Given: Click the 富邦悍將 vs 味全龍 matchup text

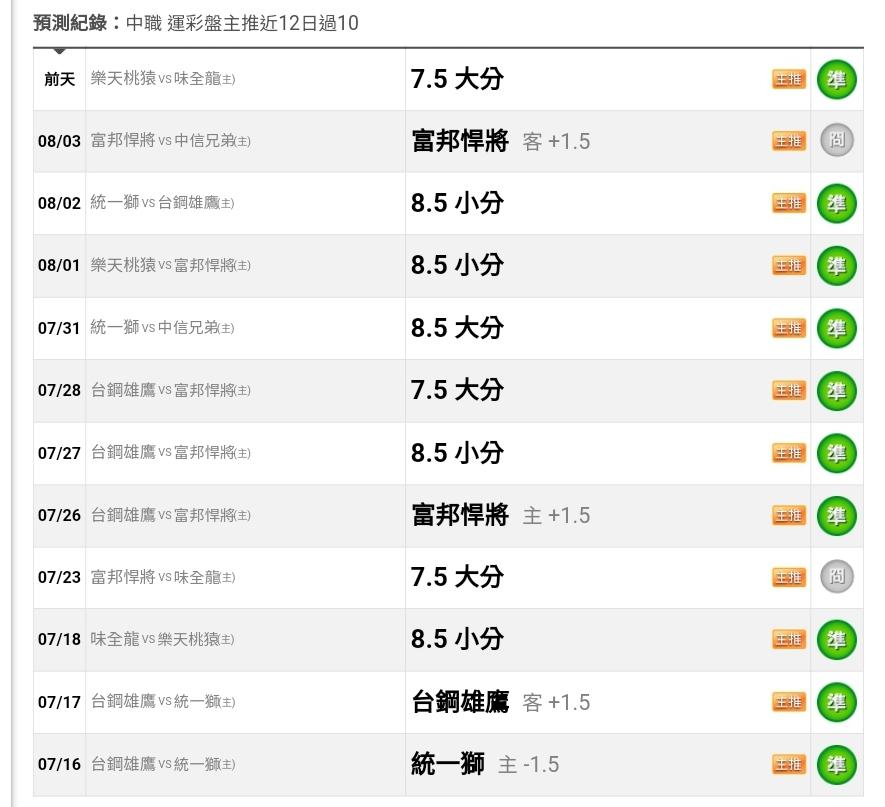Looking at the screenshot, I should (163, 577).
